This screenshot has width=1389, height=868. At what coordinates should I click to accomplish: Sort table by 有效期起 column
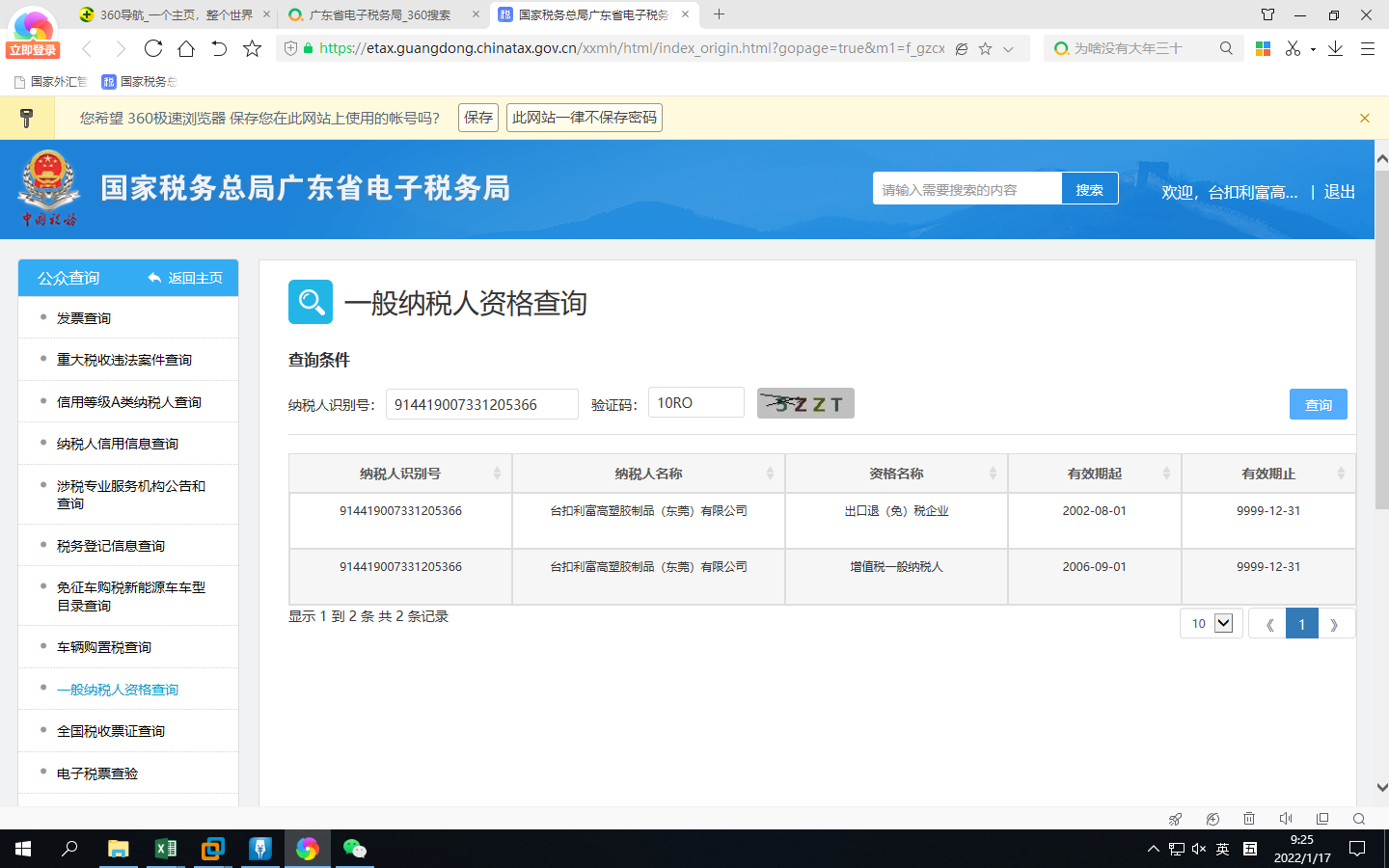coord(1094,474)
